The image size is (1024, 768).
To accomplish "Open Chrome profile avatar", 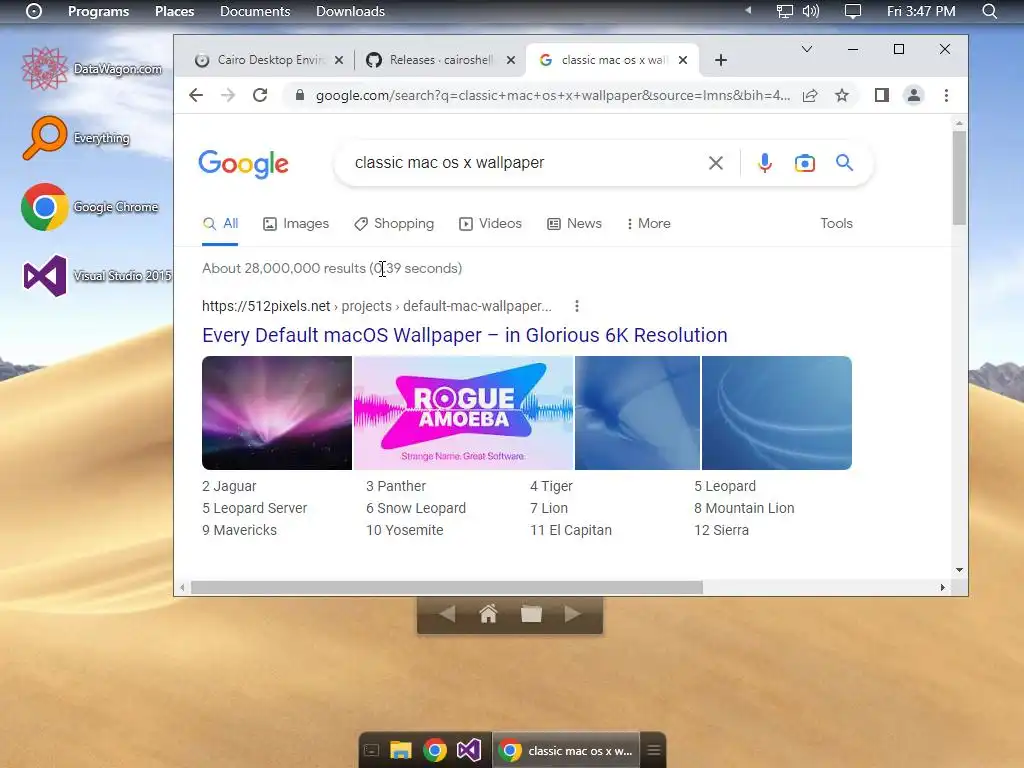I will 914,95.
